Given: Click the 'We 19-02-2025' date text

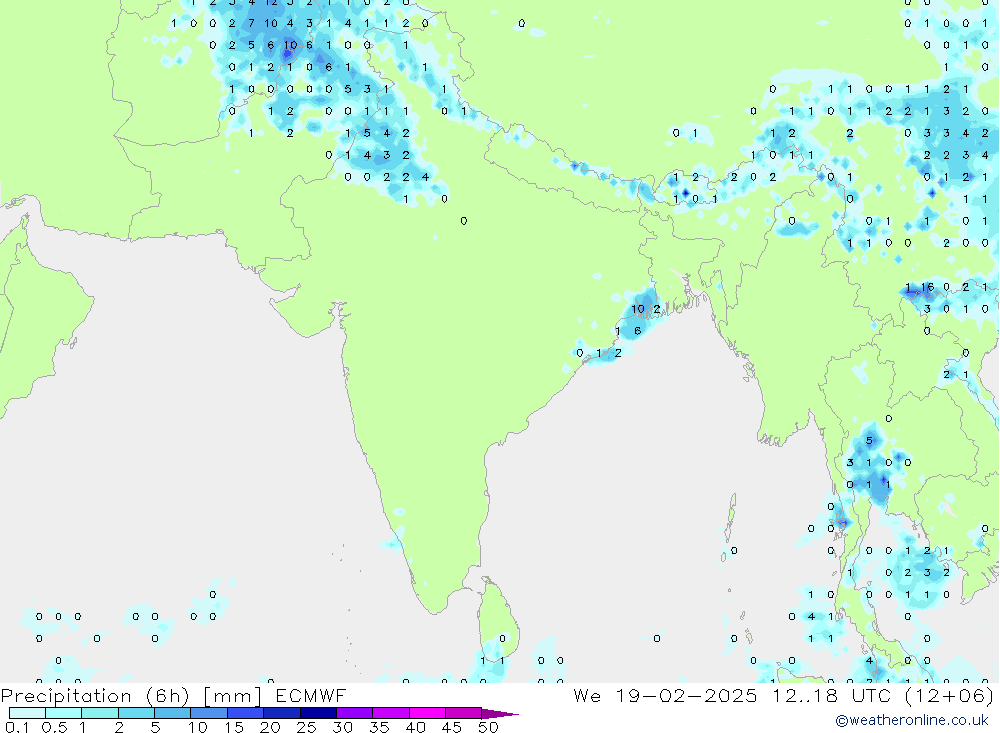Looking at the screenshot, I should click(x=665, y=695).
